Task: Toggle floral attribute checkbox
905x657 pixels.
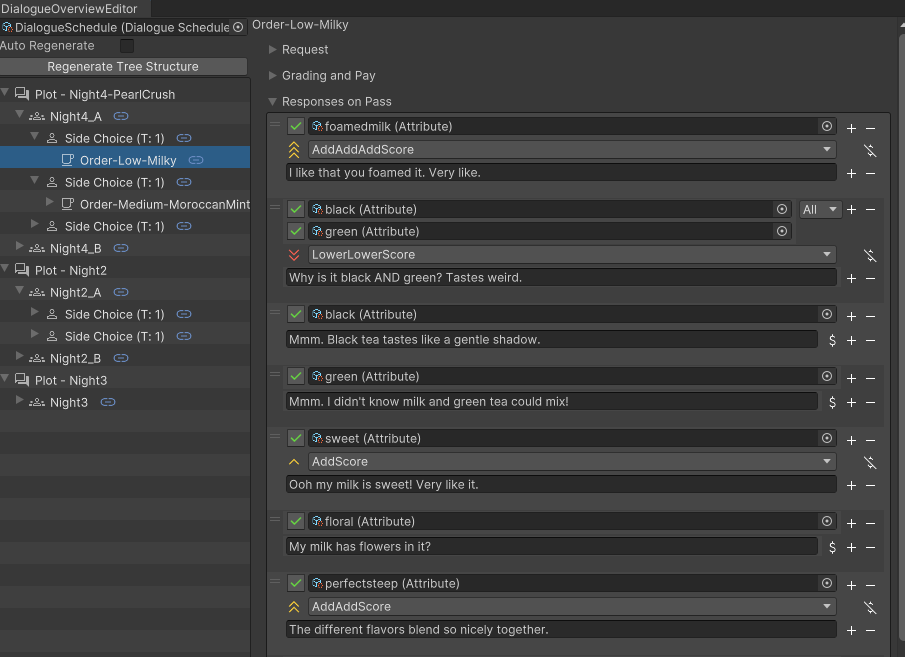Action: (x=296, y=521)
